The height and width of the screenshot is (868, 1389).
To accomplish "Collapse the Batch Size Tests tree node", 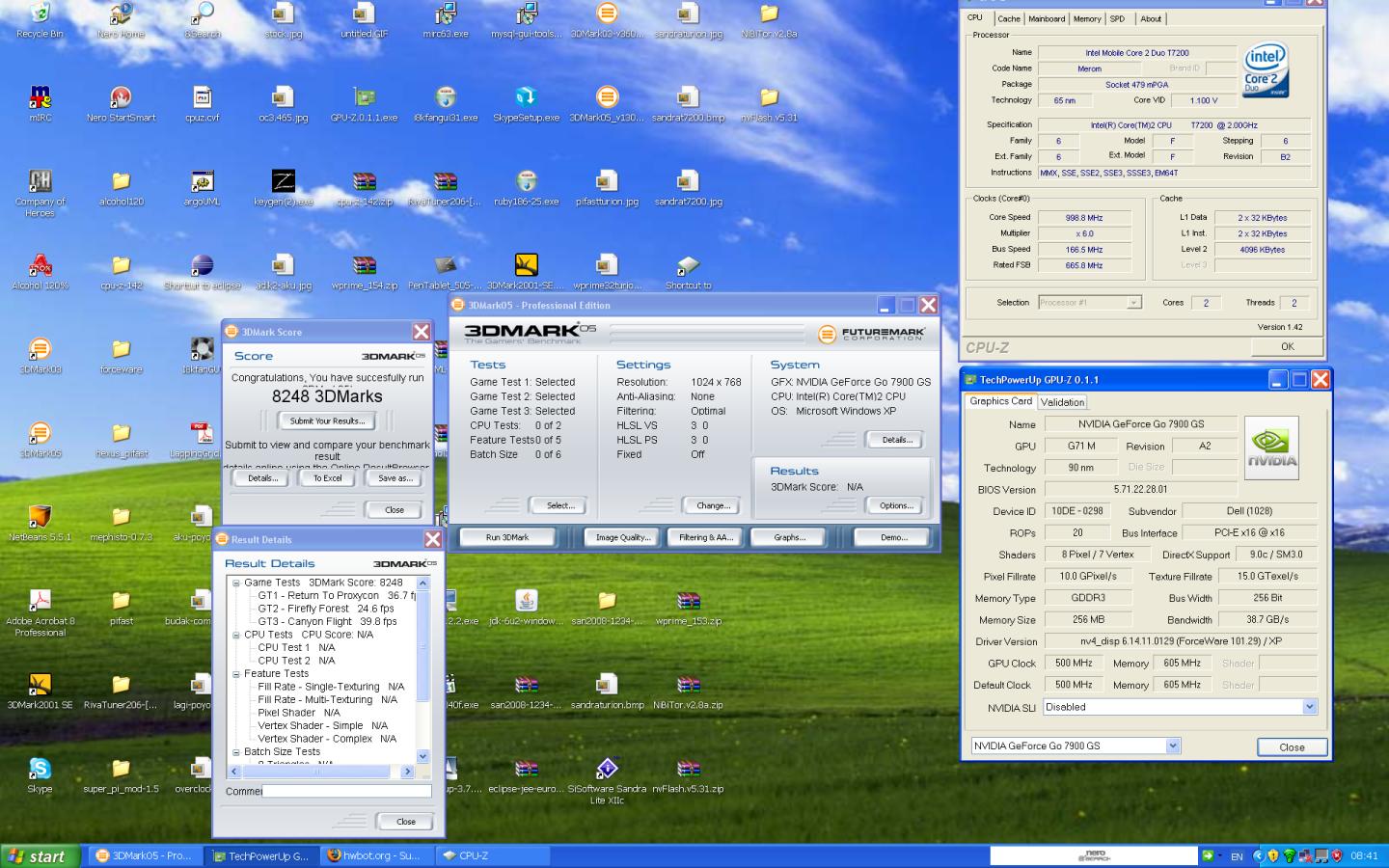I will click(x=235, y=751).
